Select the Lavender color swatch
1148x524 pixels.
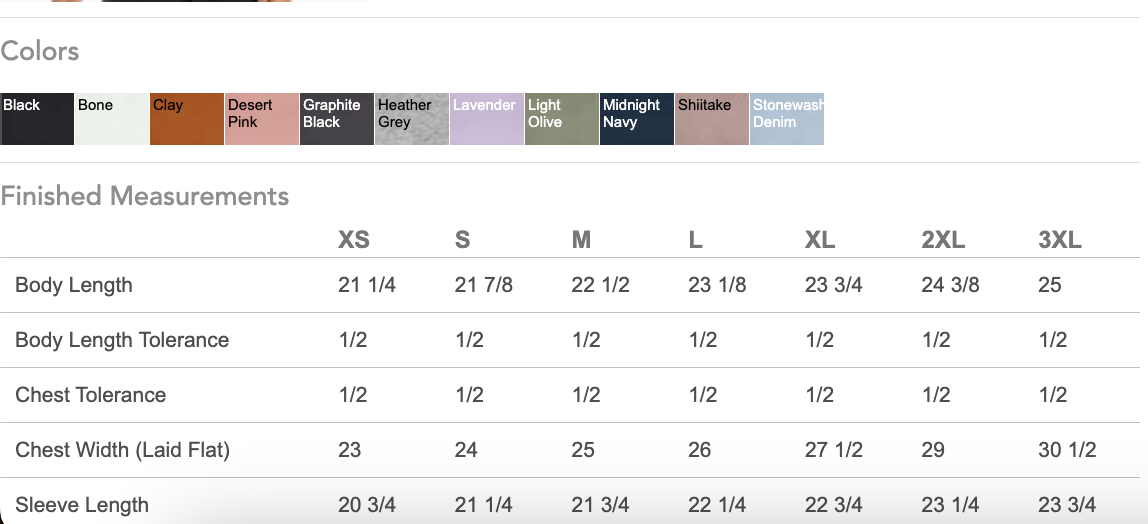[487, 119]
